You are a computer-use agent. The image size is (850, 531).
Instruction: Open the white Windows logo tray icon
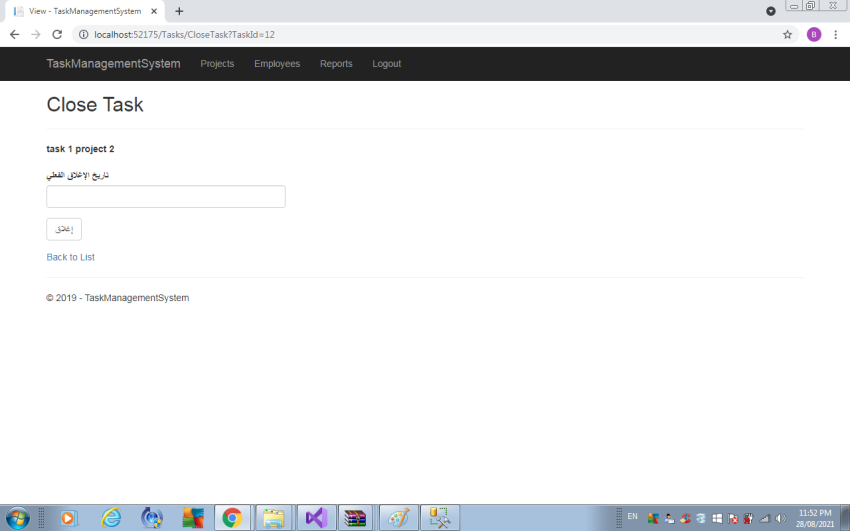tap(717, 519)
